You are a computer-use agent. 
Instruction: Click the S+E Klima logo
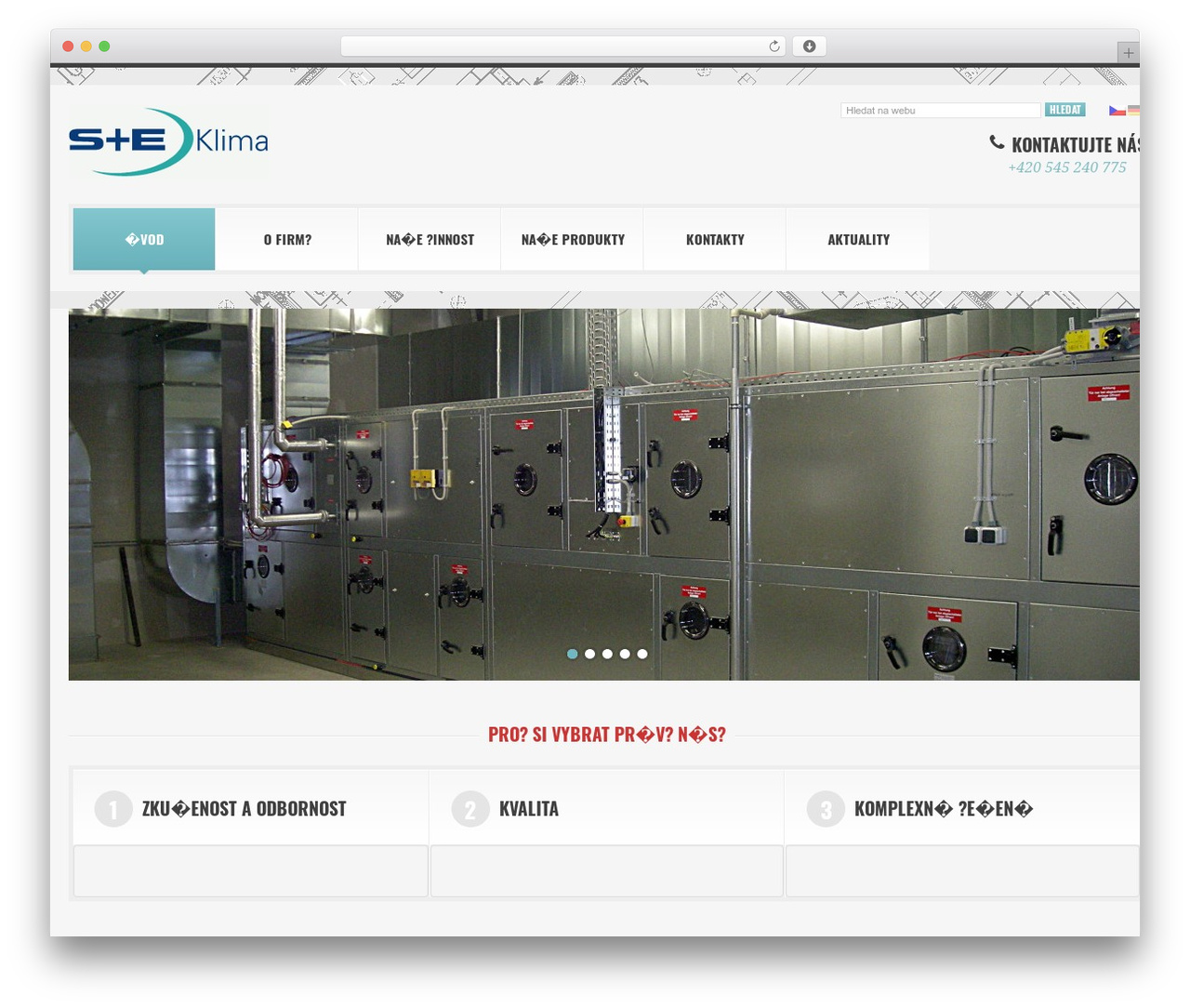[168, 141]
